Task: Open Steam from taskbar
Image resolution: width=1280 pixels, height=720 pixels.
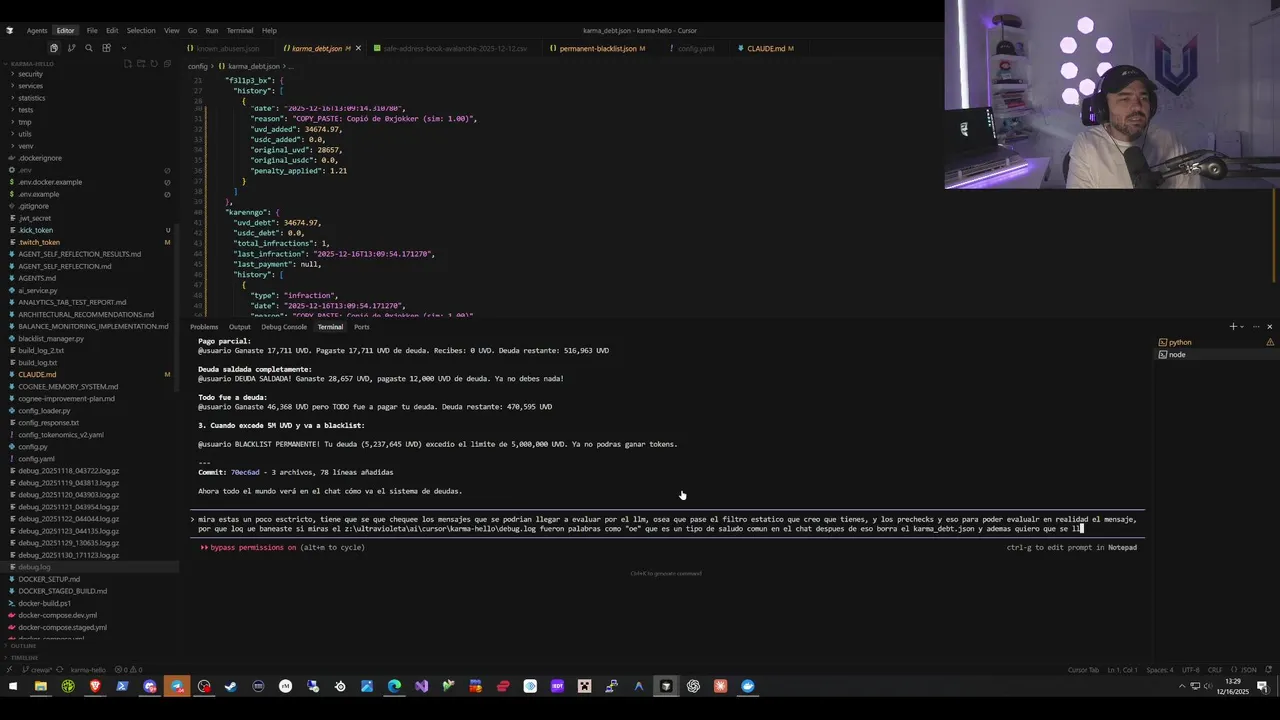Action: point(231,686)
